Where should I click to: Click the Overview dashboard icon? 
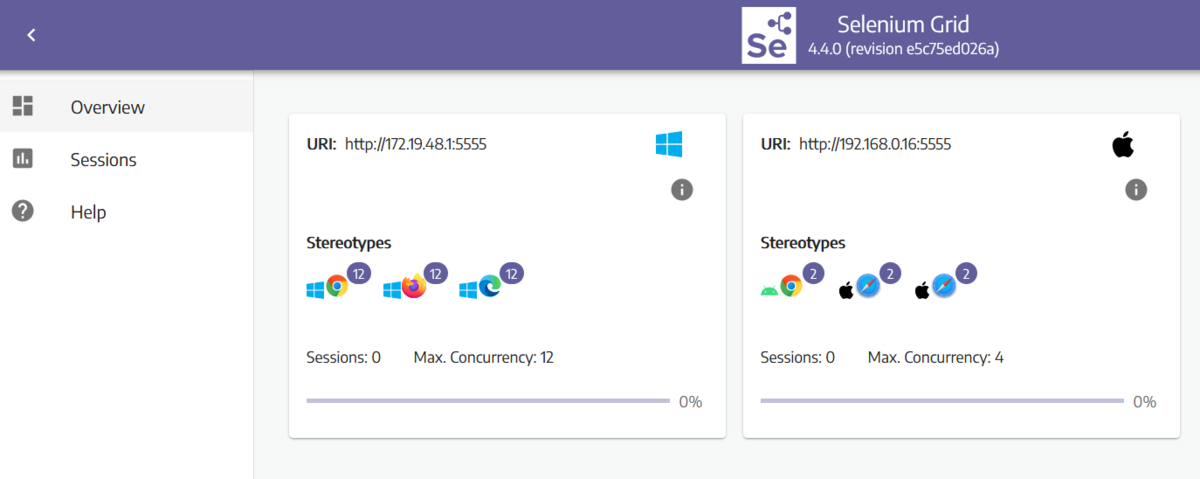pyautogui.click(x=23, y=106)
